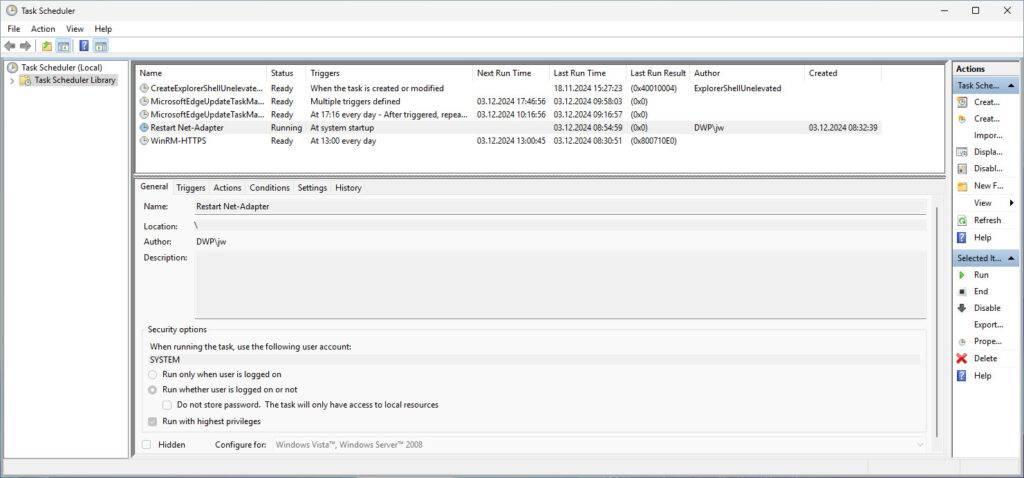1024x478 pixels.
Task: Sort by the Last Run Result column header
Action: tap(658, 73)
